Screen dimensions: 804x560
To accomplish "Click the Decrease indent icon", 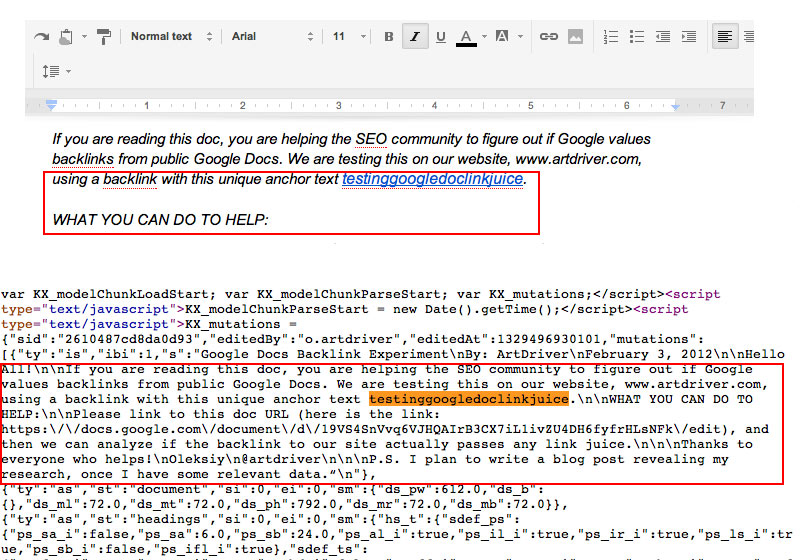I will (x=663, y=36).
